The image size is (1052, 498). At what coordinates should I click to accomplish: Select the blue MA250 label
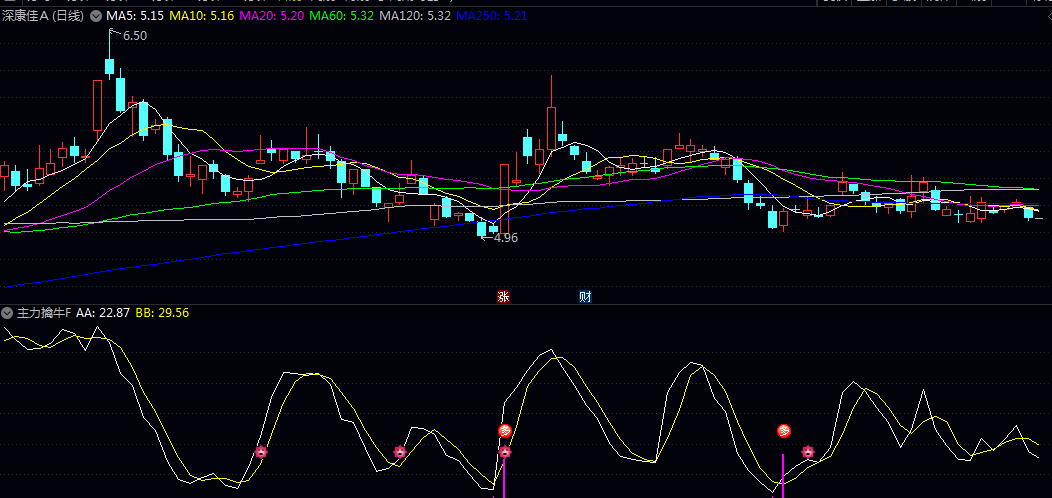491,17
